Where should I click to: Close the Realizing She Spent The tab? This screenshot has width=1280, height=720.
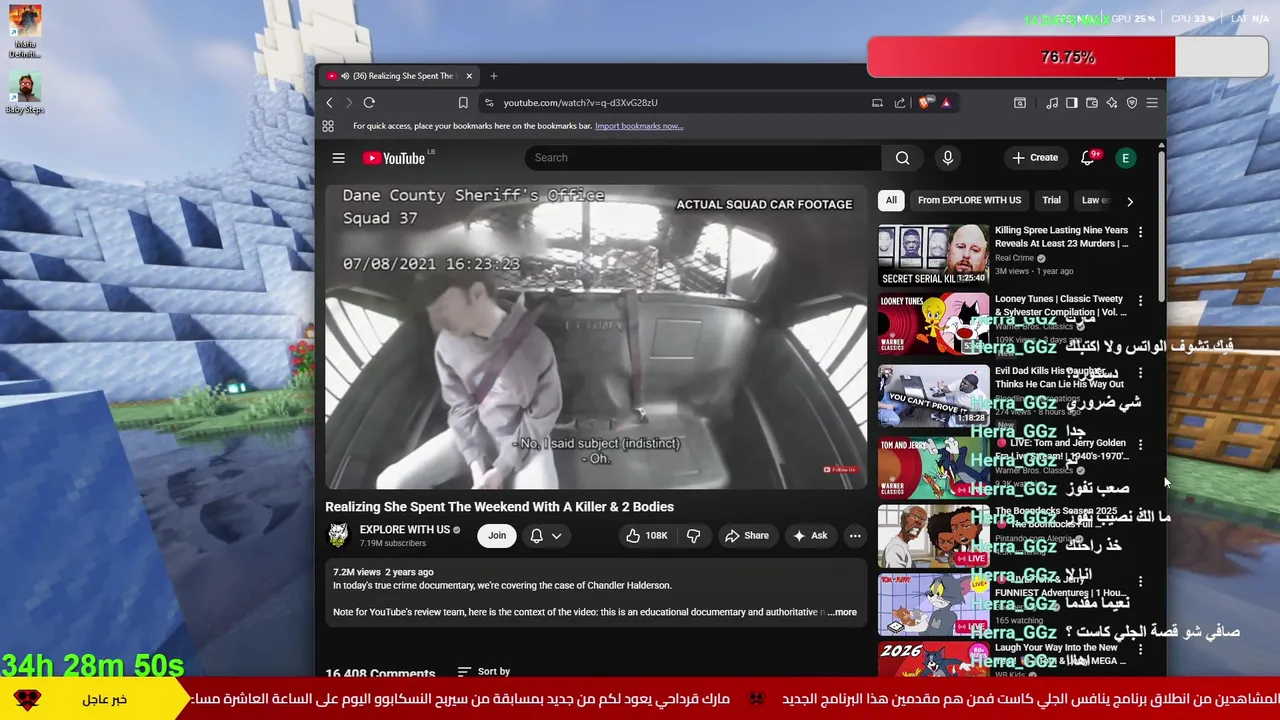pyautogui.click(x=469, y=76)
